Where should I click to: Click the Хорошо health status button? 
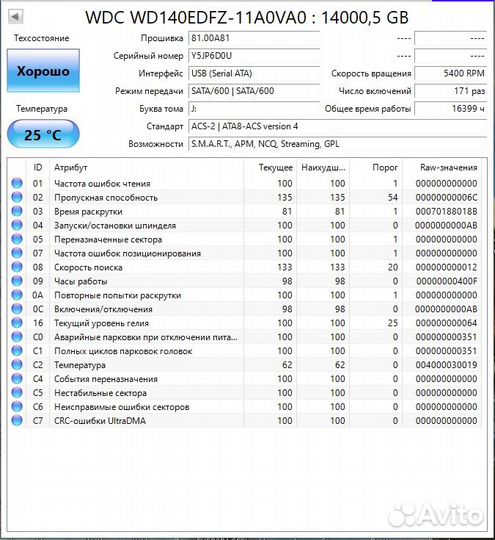[43, 71]
